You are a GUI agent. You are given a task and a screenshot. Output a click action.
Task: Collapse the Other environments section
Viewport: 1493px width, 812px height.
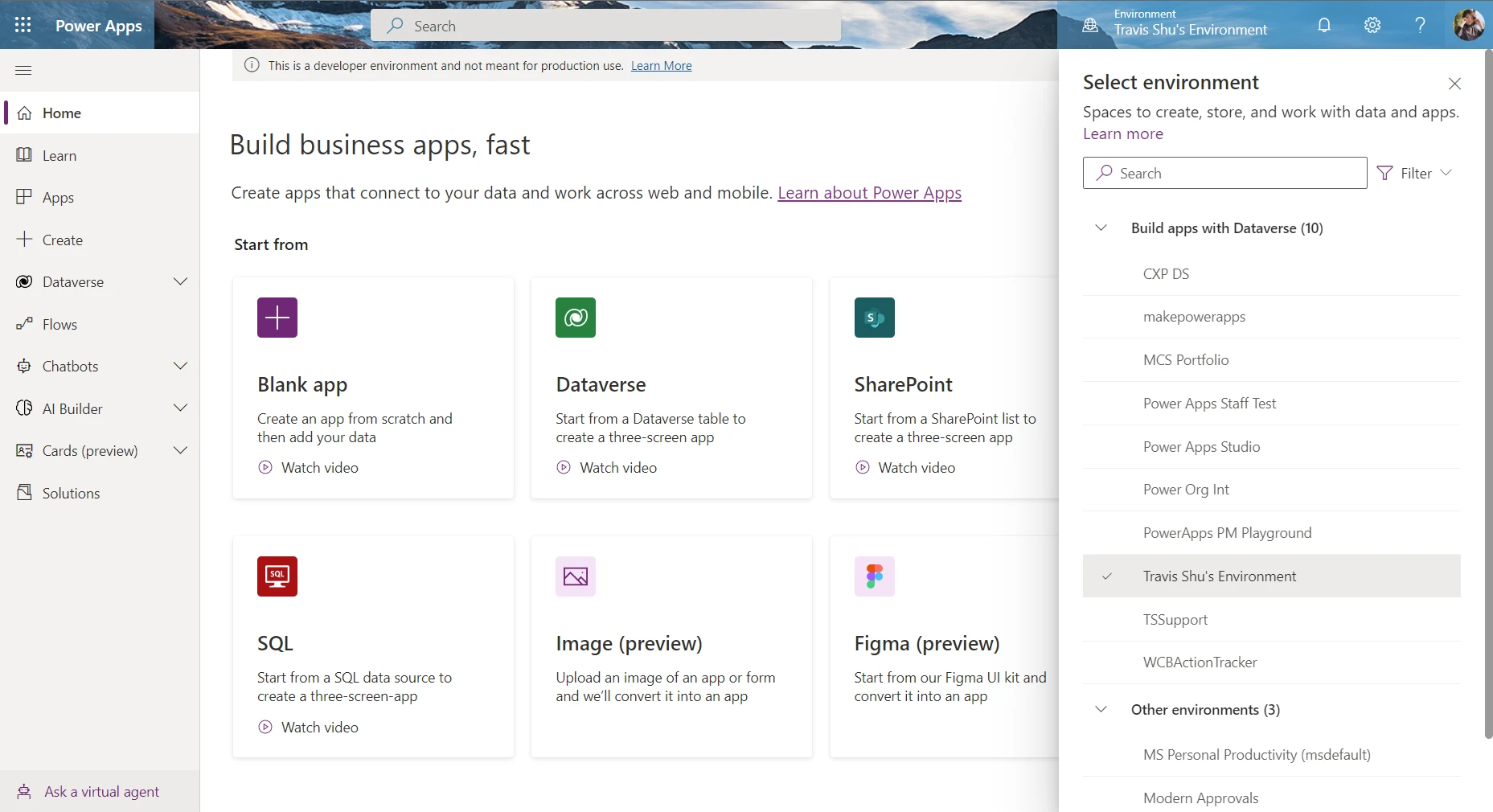click(x=1101, y=709)
